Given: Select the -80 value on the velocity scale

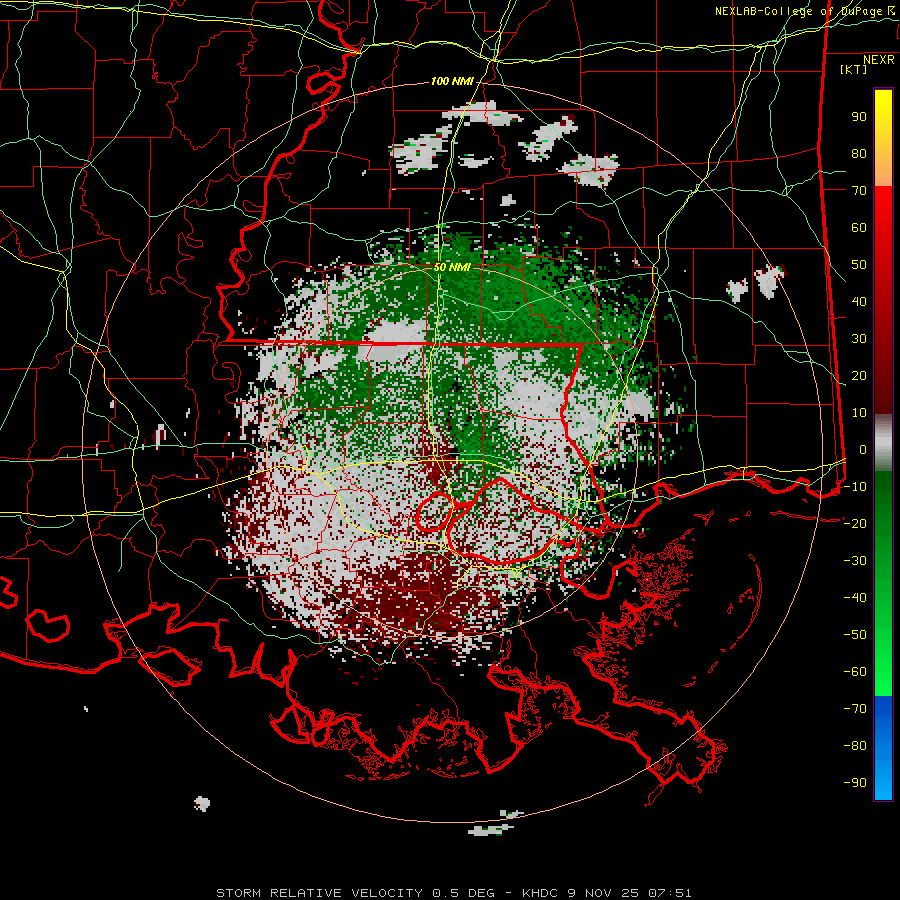Looking at the screenshot, I should coord(855,746).
